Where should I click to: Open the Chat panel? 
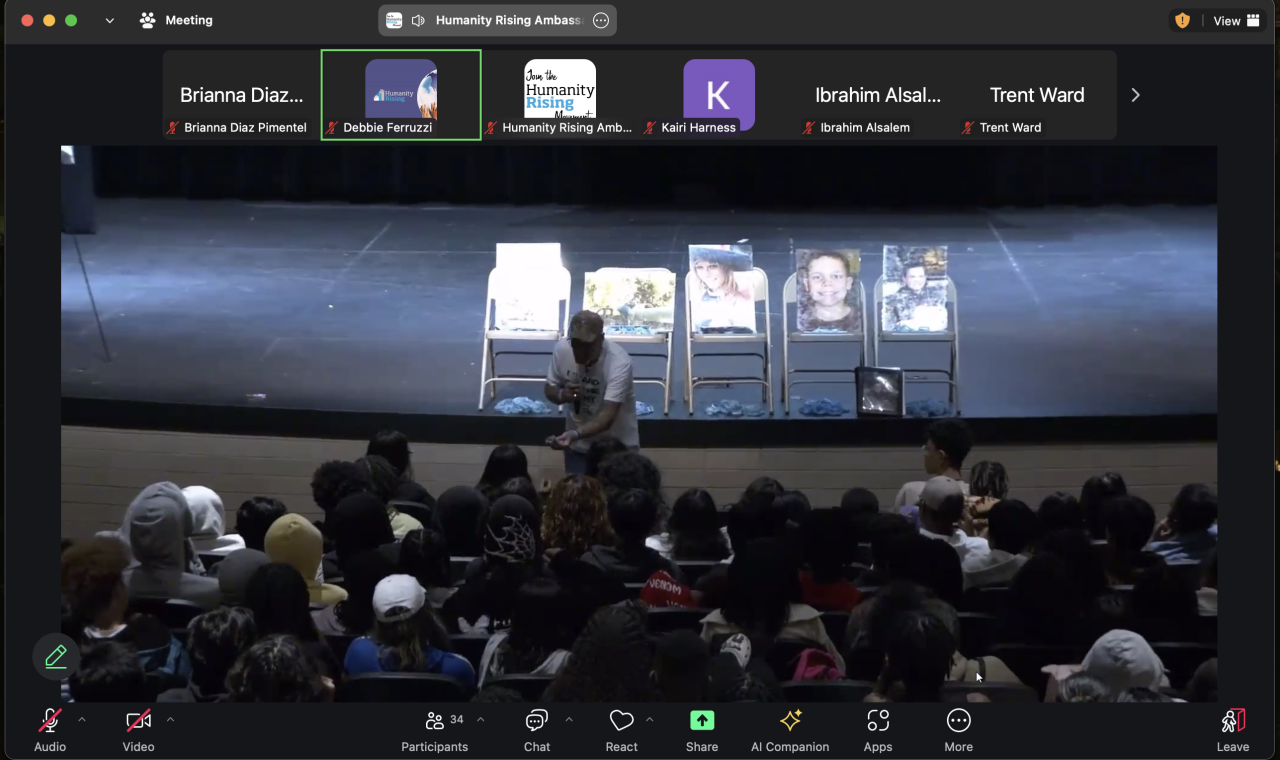pos(537,730)
